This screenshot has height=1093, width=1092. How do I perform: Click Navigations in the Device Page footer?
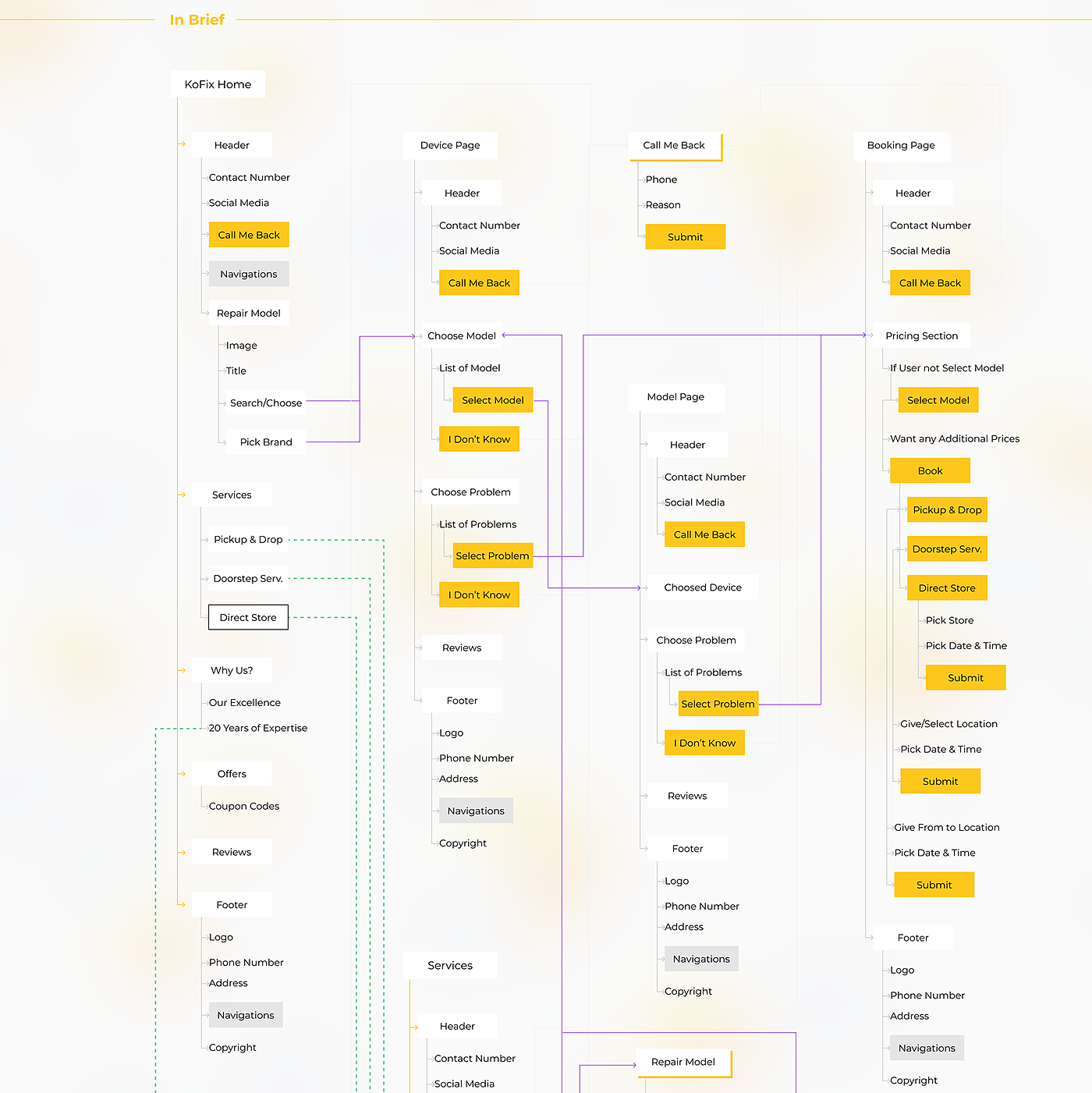coord(476,811)
